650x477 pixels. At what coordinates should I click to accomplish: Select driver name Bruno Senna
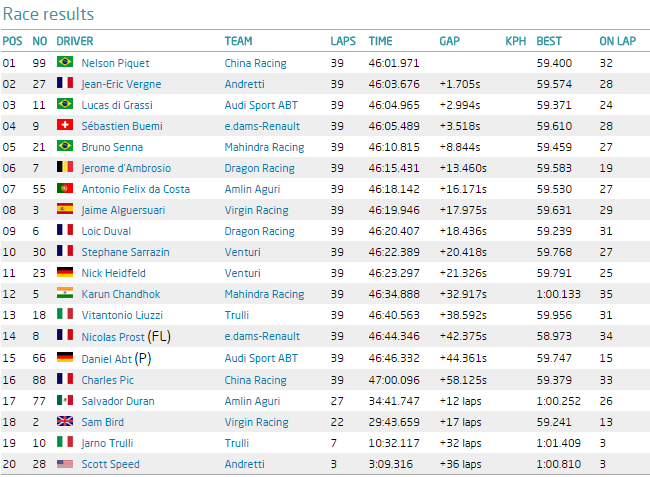(x=111, y=147)
